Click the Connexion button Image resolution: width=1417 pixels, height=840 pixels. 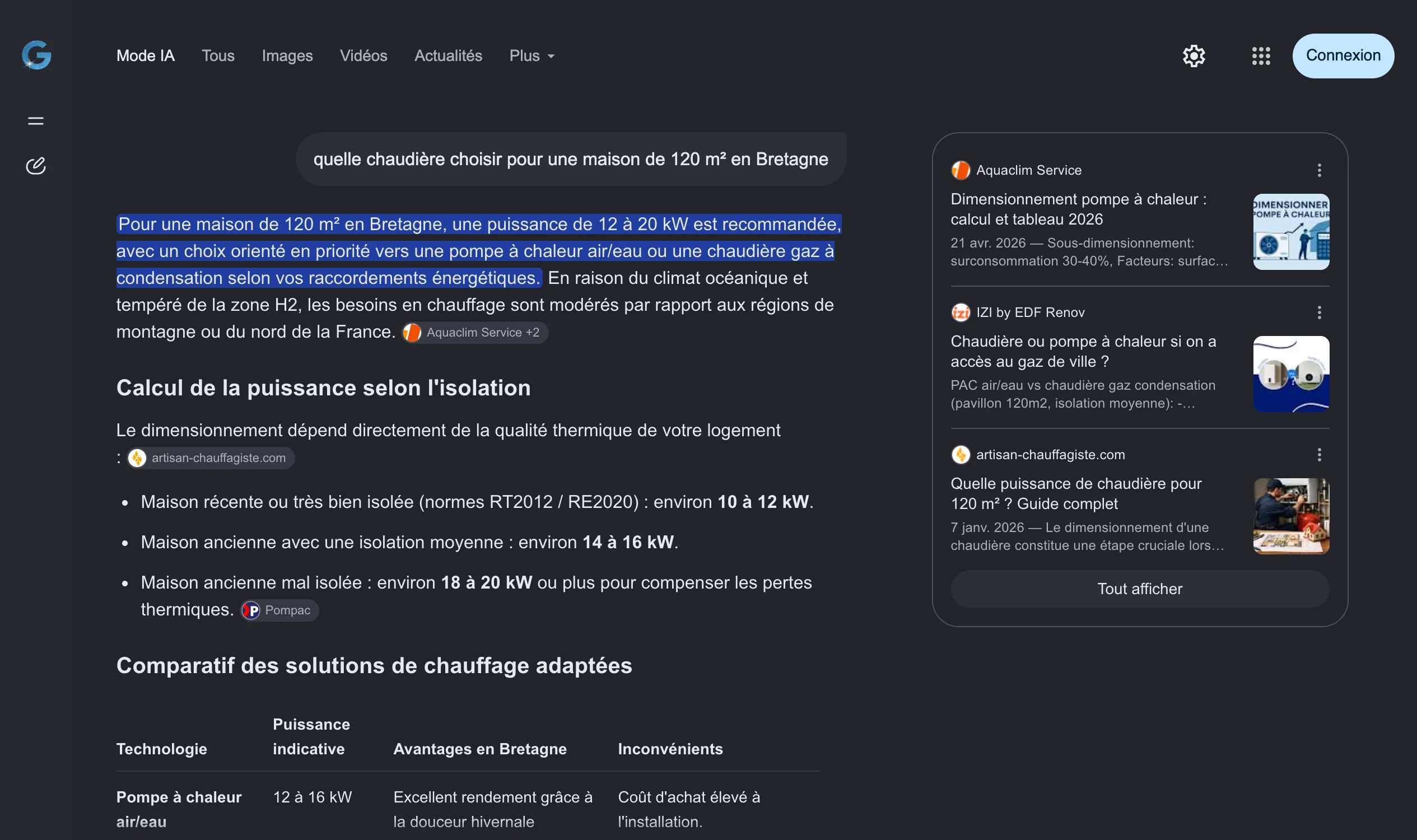[x=1343, y=55]
